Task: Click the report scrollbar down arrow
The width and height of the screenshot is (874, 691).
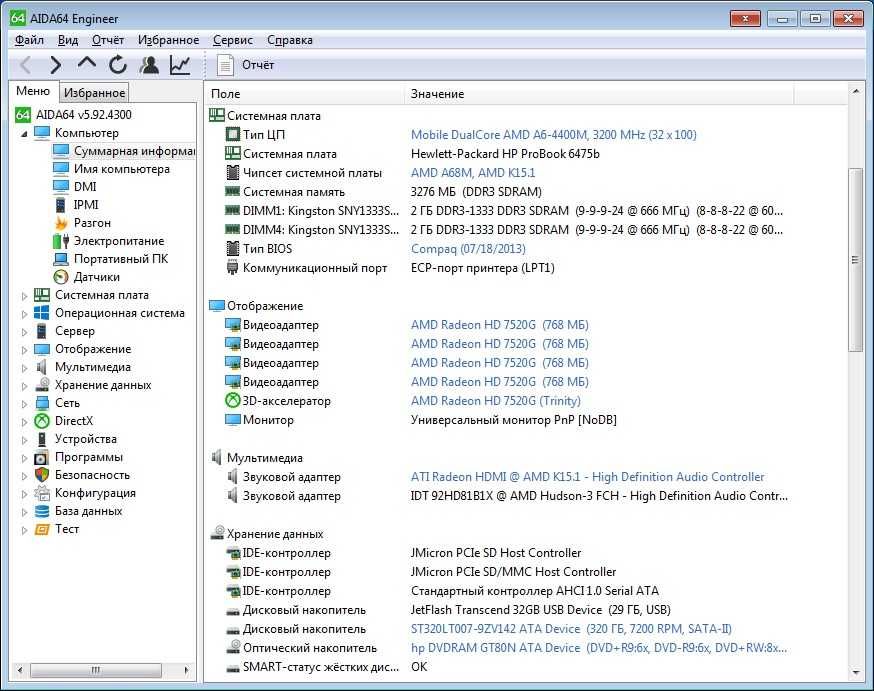Action: [855, 673]
